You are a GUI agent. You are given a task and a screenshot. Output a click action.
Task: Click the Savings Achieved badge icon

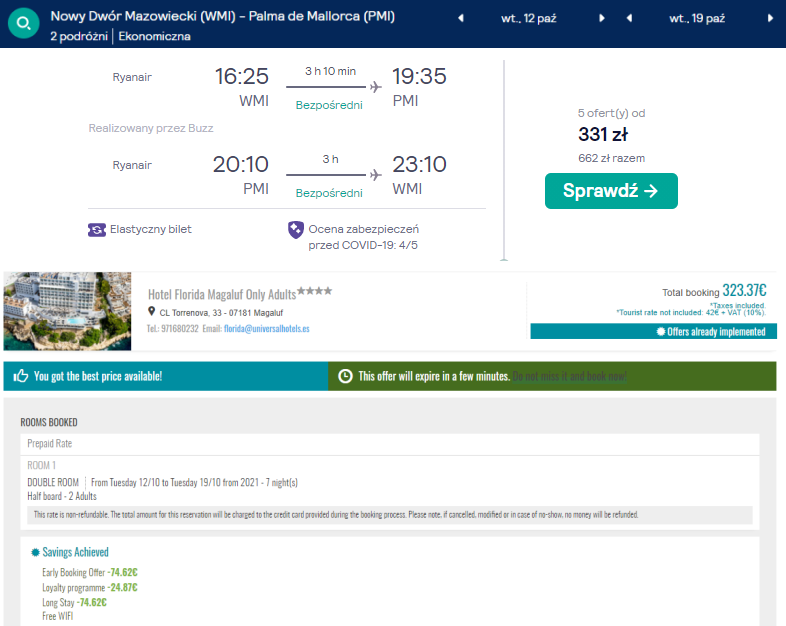pos(35,552)
